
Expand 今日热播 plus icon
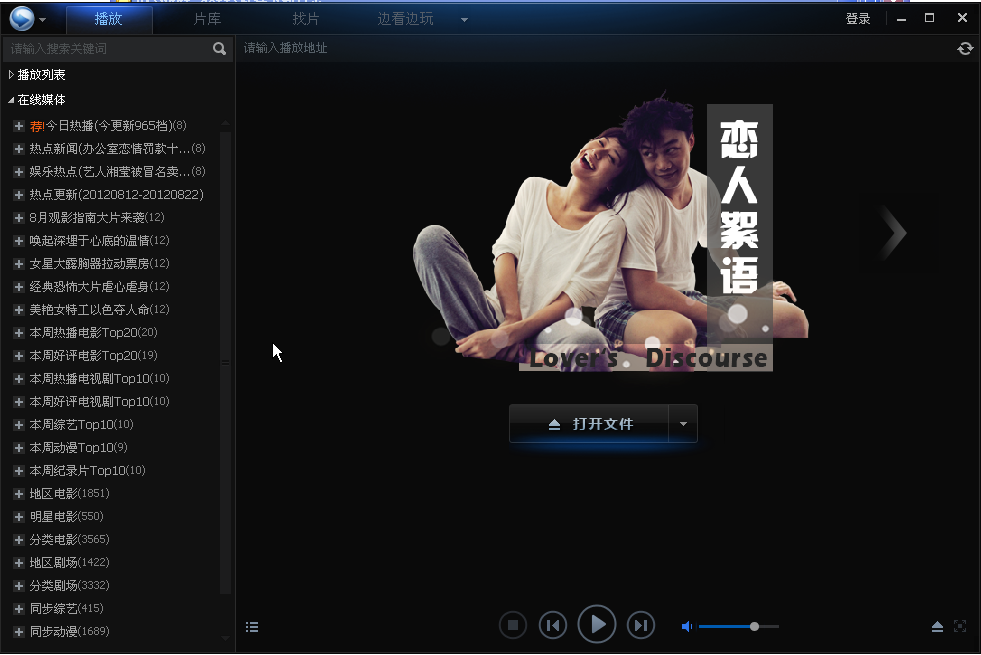click(19, 126)
